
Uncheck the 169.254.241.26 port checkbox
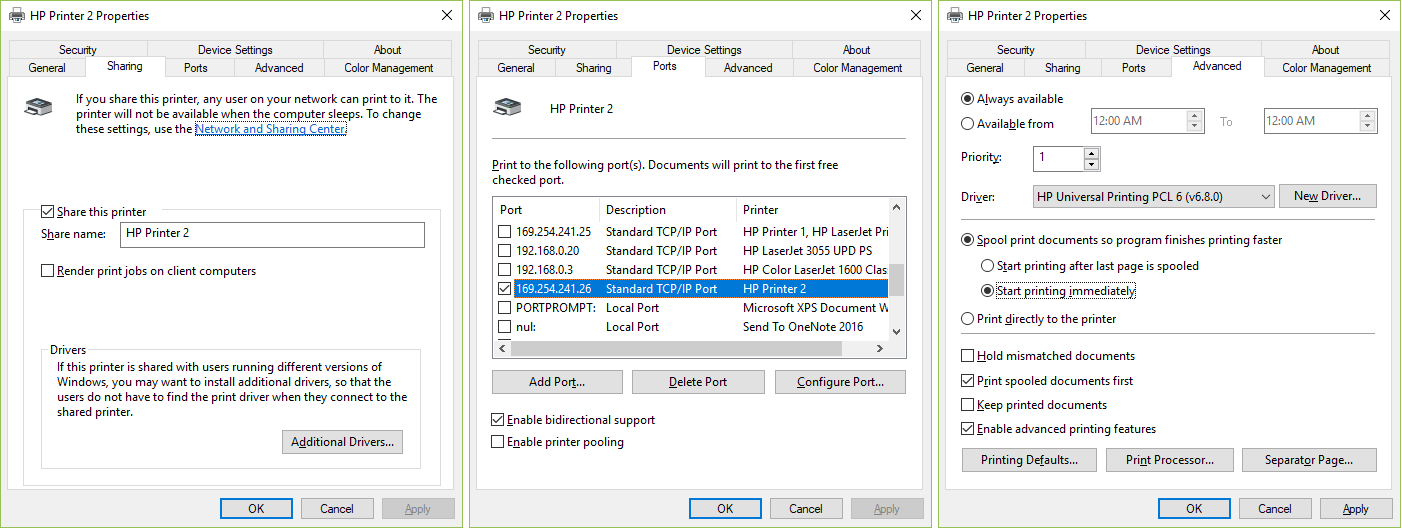point(505,289)
